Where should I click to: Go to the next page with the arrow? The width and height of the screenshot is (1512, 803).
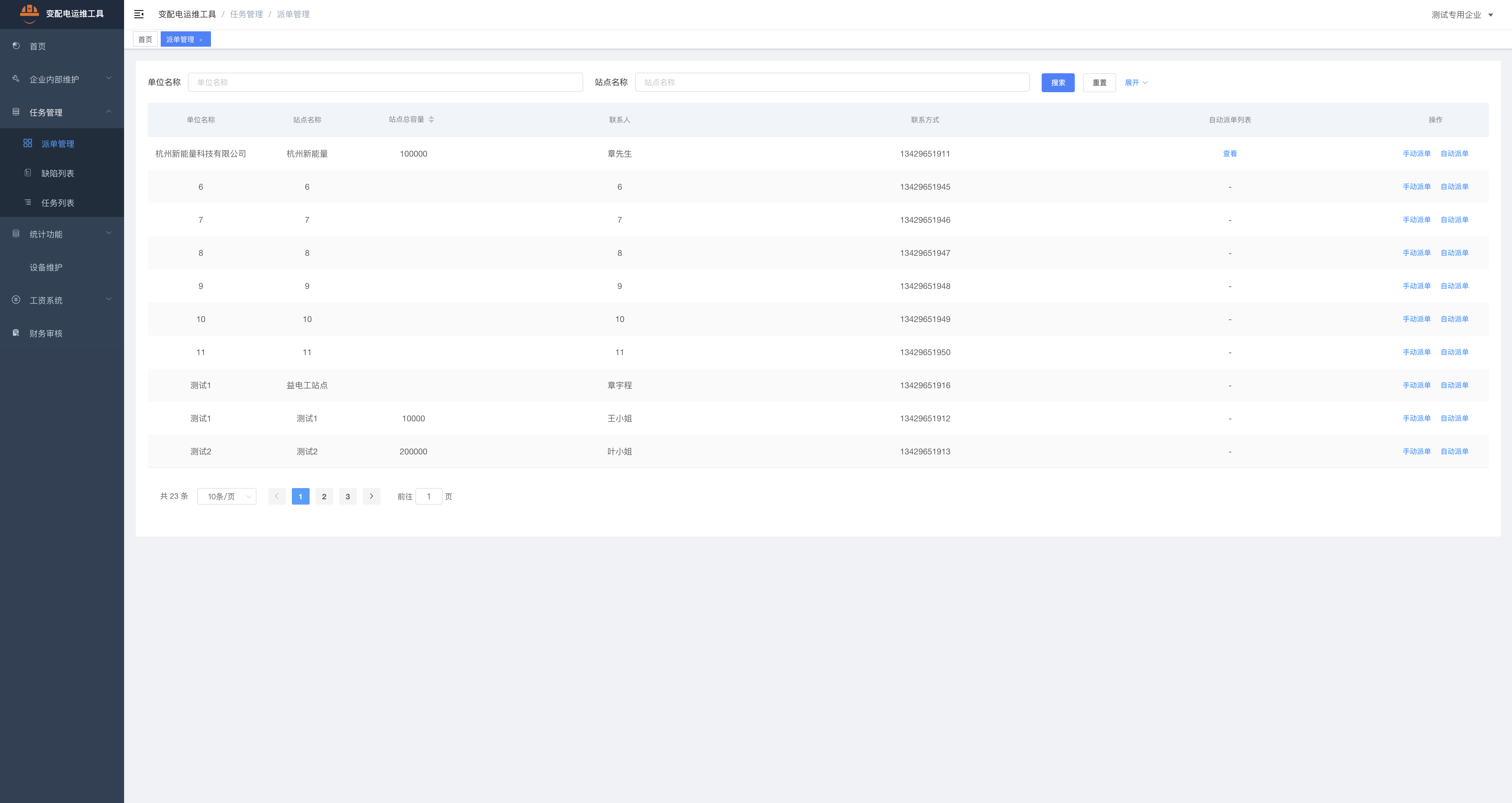tap(371, 496)
